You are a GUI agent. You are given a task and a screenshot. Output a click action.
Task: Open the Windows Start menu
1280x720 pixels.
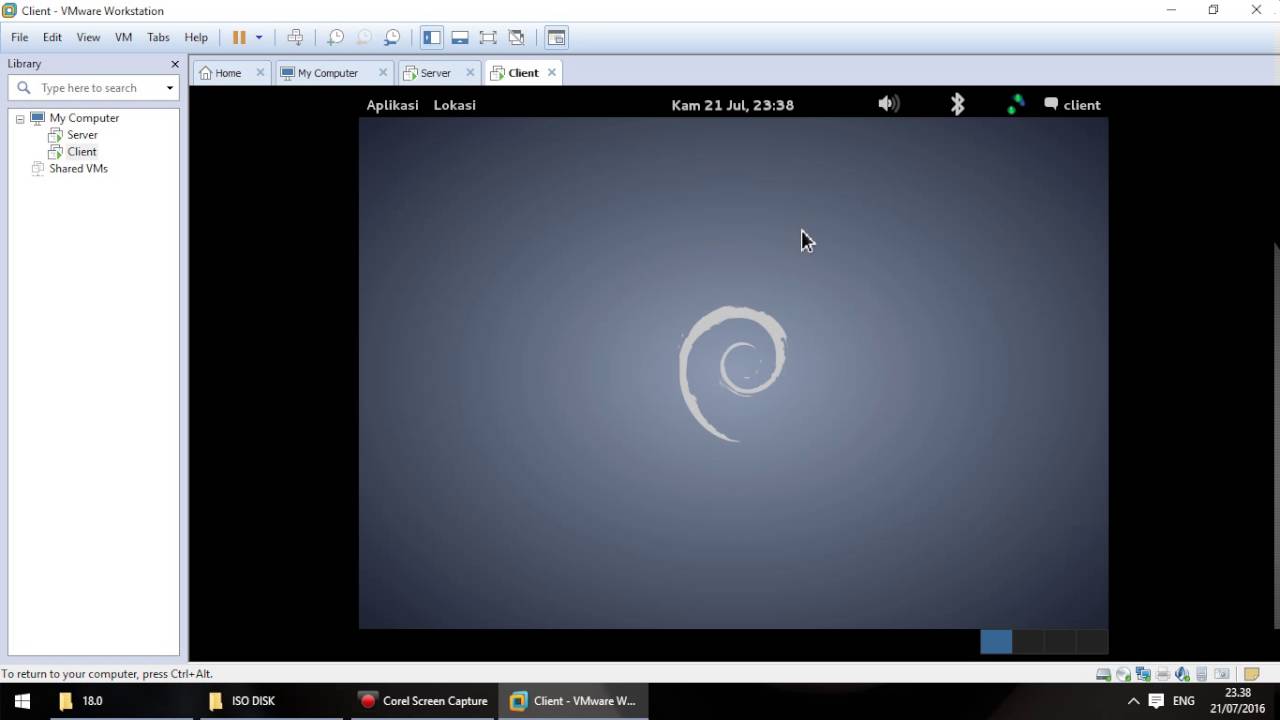(x=22, y=701)
